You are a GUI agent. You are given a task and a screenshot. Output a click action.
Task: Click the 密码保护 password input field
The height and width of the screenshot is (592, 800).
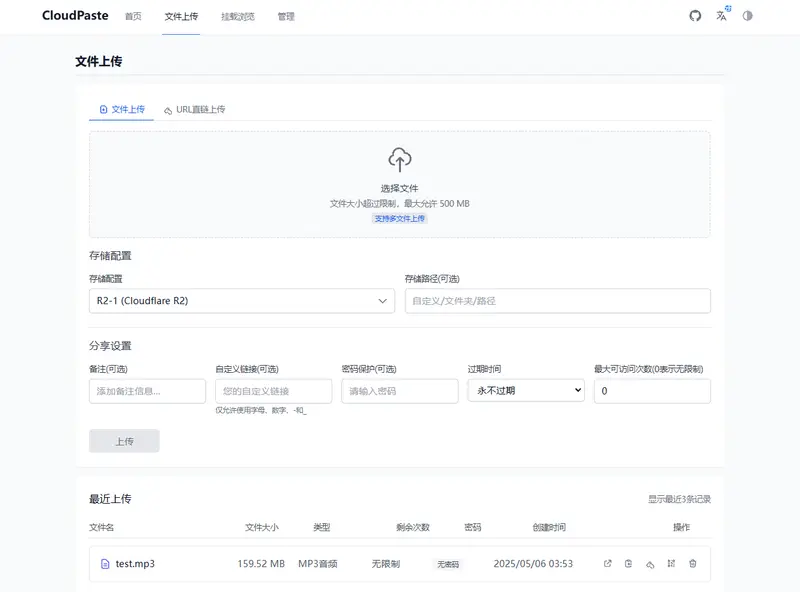click(x=400, y=391)
